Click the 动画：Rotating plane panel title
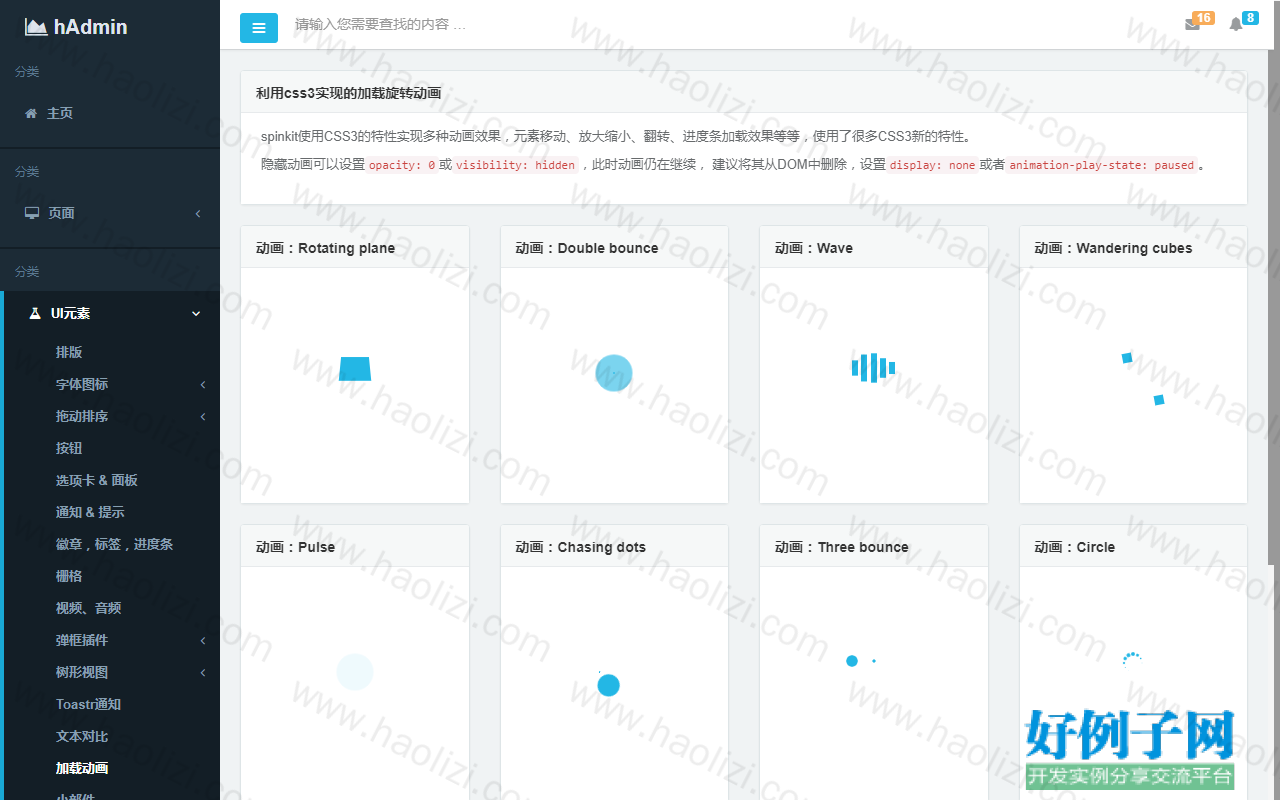Screen dimensions: 1280x800 [x=325, y=248]
